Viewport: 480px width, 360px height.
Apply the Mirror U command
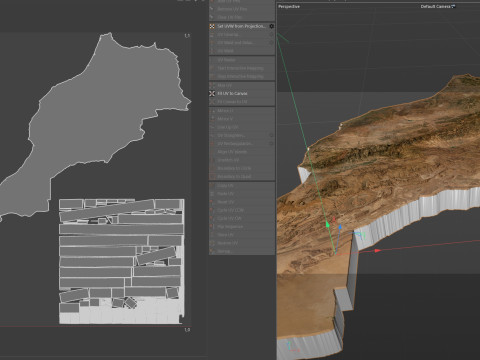[x=242, y=111]
